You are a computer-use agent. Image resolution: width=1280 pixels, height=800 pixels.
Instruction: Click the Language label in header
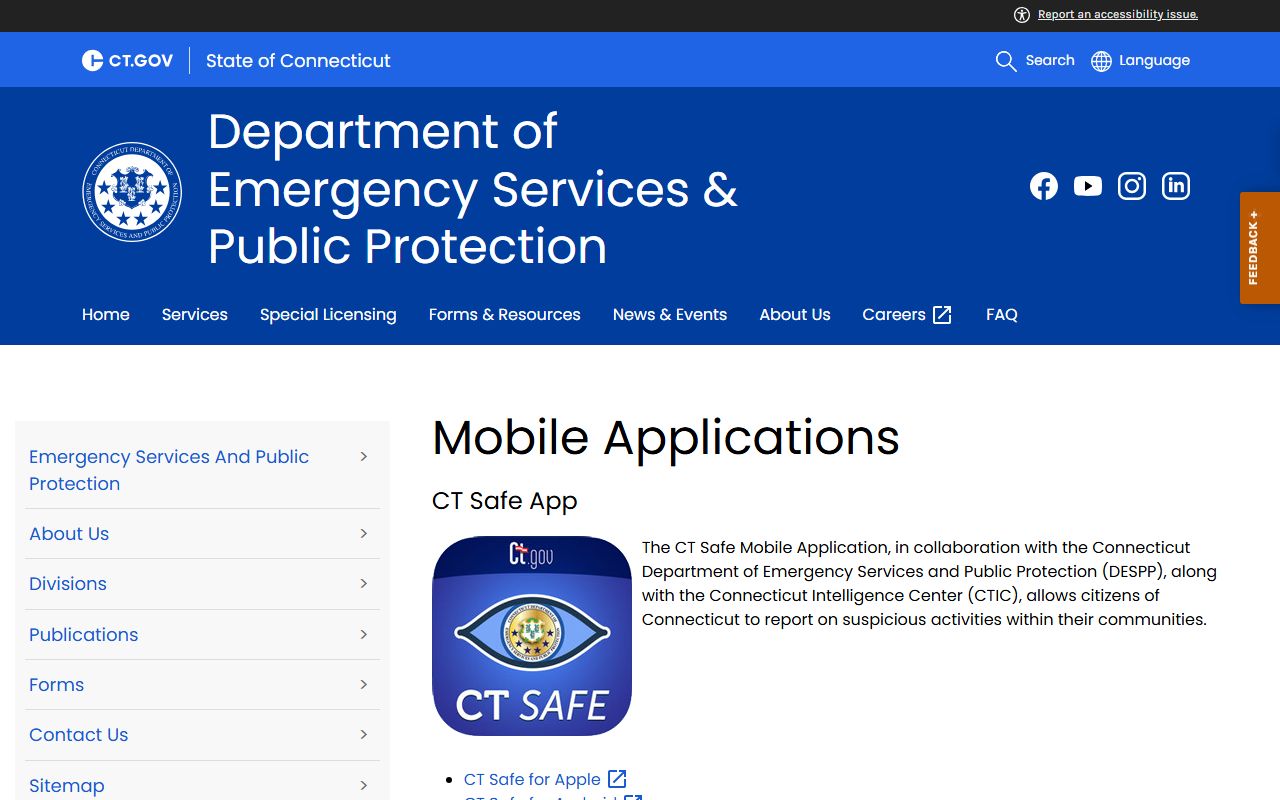point(1154,61)
